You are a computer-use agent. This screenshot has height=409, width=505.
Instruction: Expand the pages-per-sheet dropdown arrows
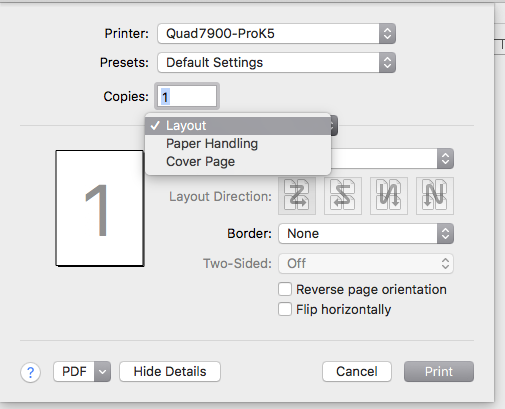[x=445, y=158]
